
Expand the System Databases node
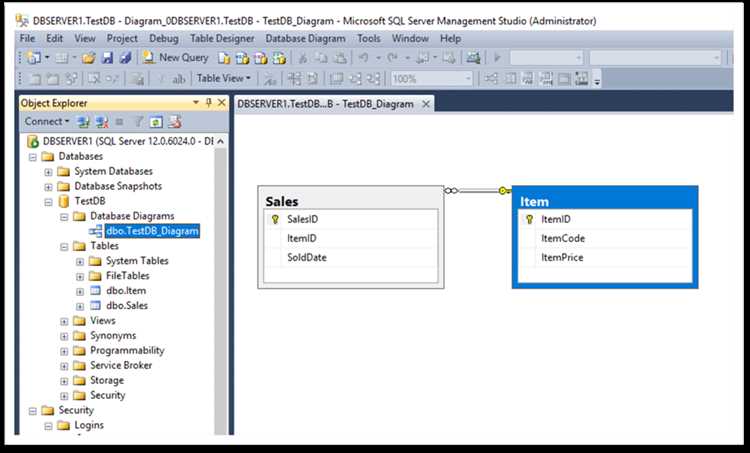tap(48, 172)
